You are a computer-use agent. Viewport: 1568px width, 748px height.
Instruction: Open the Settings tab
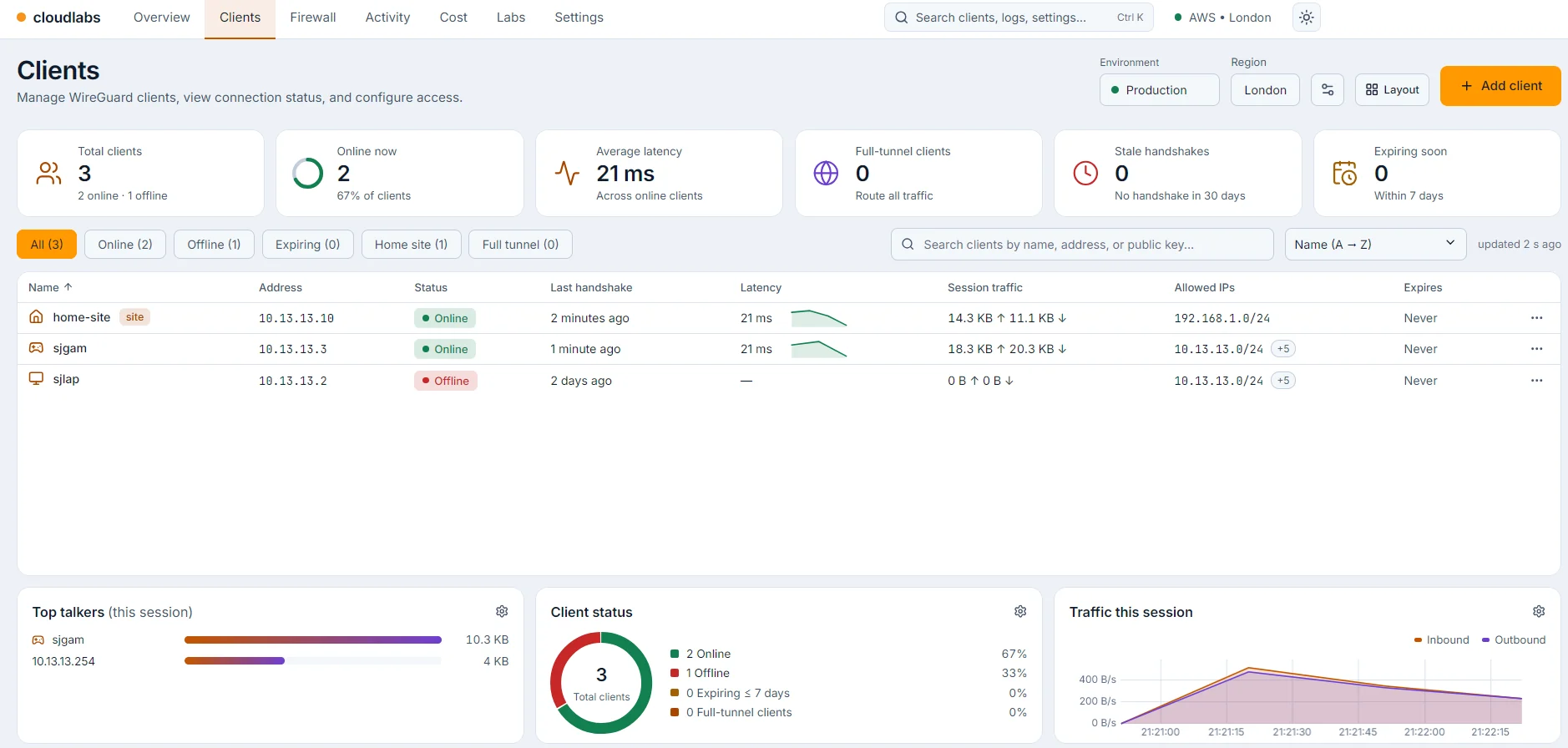click(x=579, y=18)
